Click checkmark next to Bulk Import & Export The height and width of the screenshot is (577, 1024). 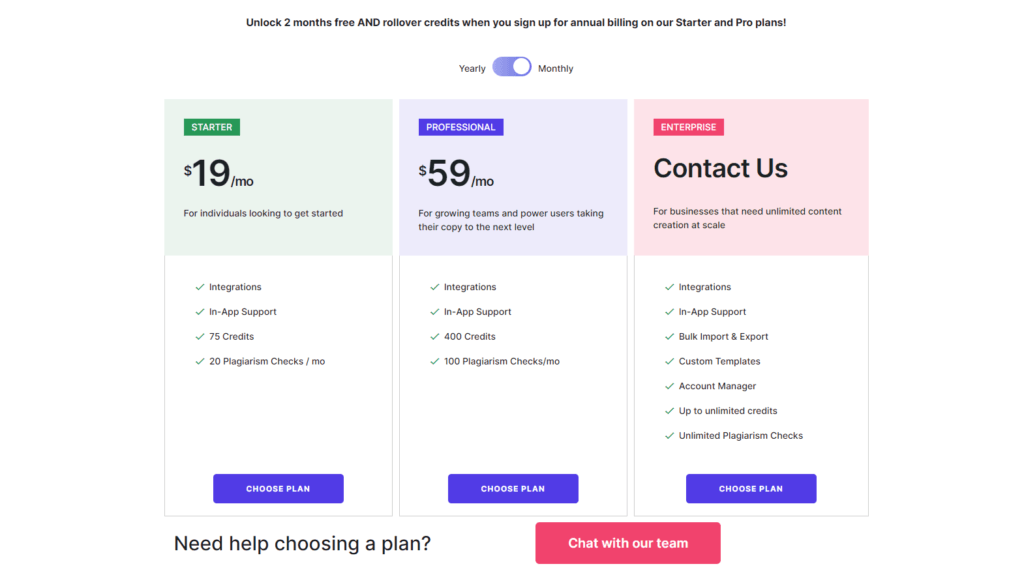tap(669, 337)
